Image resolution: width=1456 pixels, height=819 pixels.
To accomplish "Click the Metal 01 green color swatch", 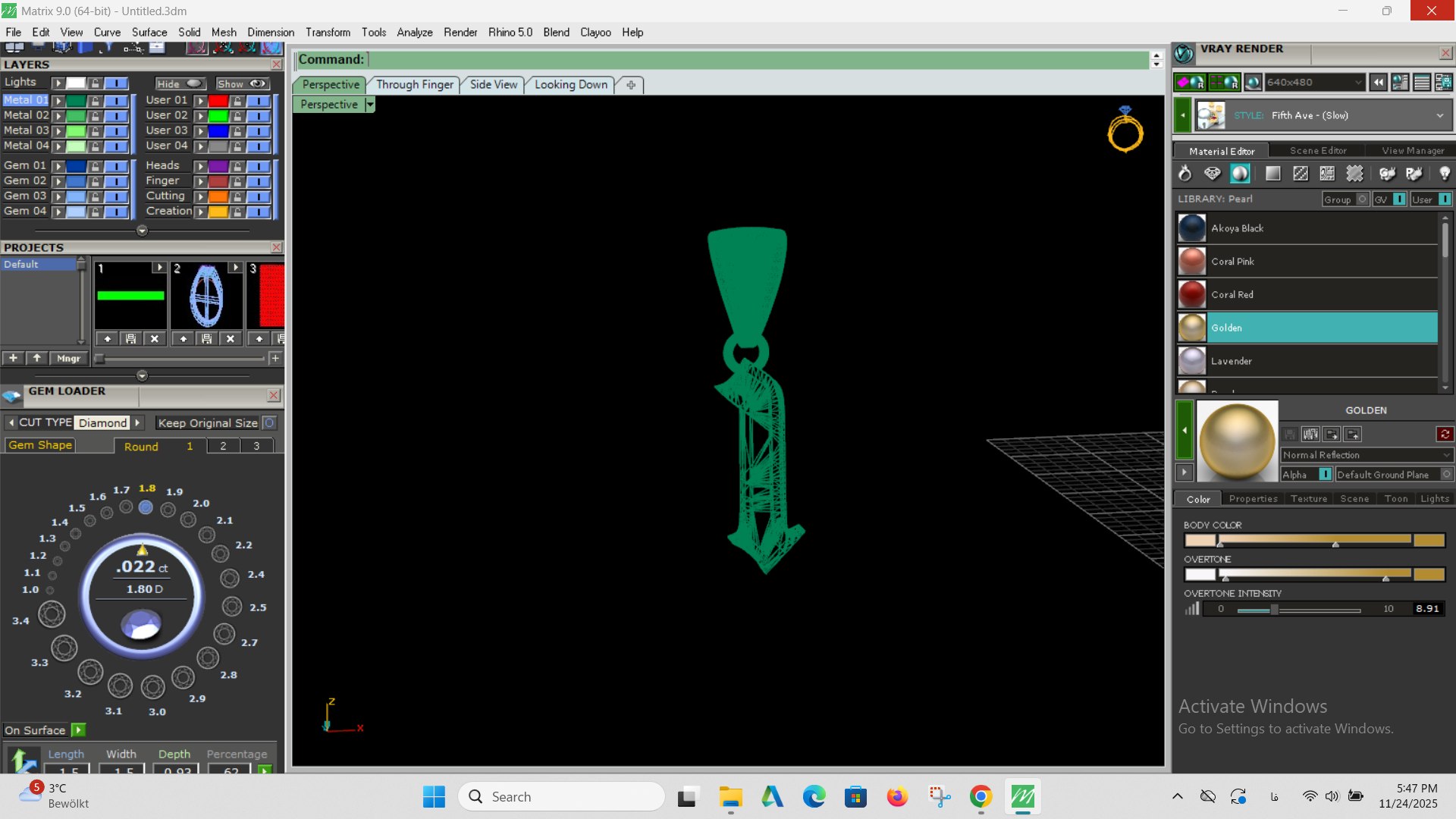I will (x=76, y=100).
